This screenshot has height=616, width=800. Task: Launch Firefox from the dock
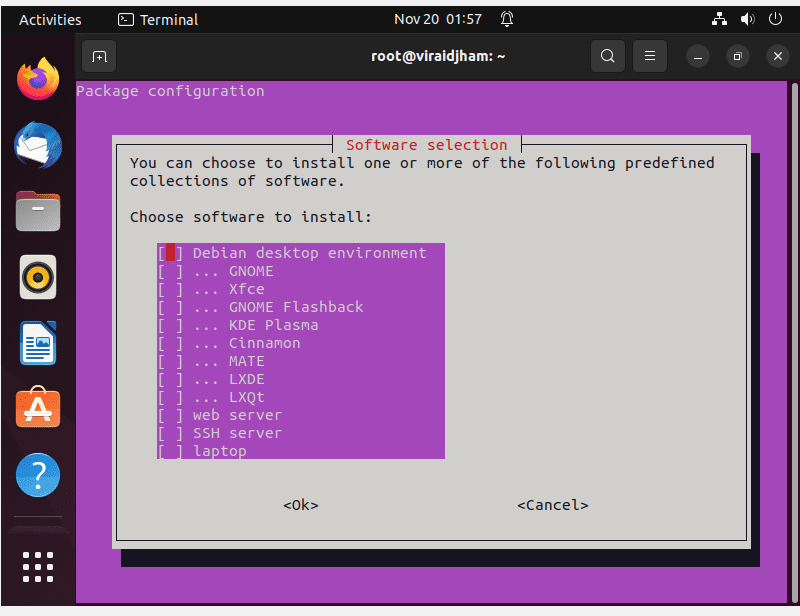pyautogui.click(x=38, y=79)
